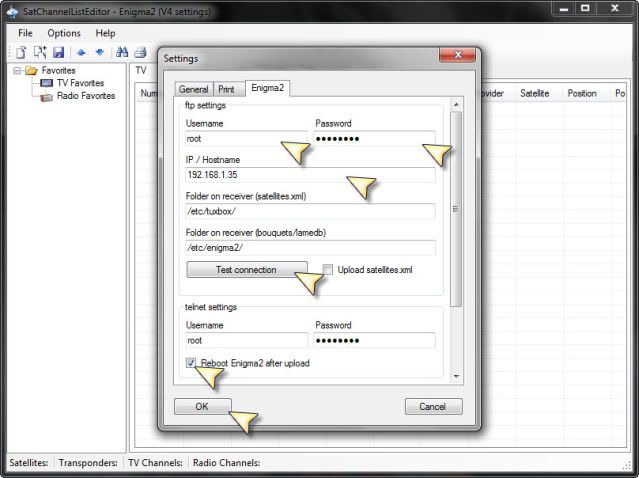Click the SatChannelListEditor app icon in title bar
The image size is (639, 478).
[12, 11]
